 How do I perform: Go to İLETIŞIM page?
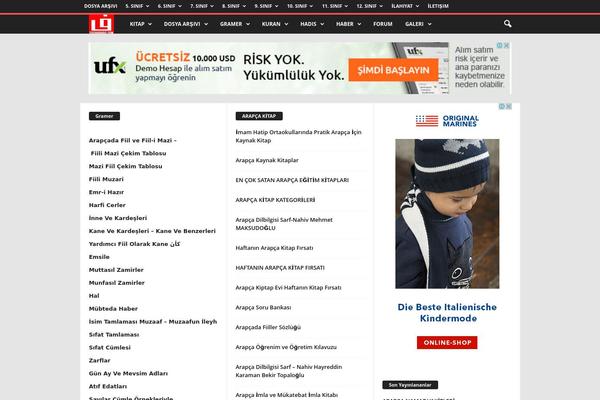click(x=438, y=6)
